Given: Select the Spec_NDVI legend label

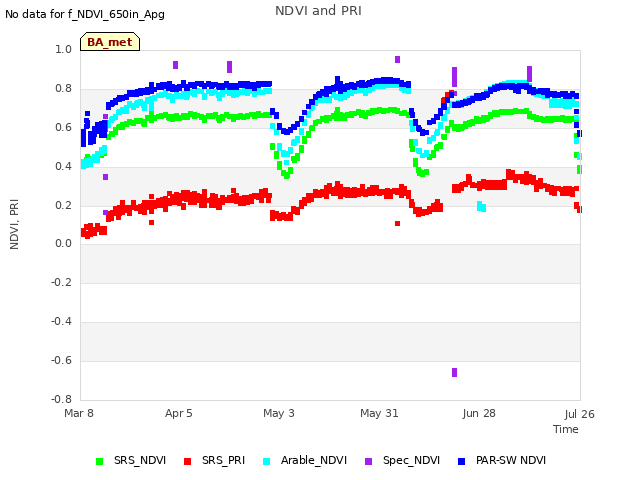Looking at the screenshot, I should pyautogui.click(x=411, y=460).
